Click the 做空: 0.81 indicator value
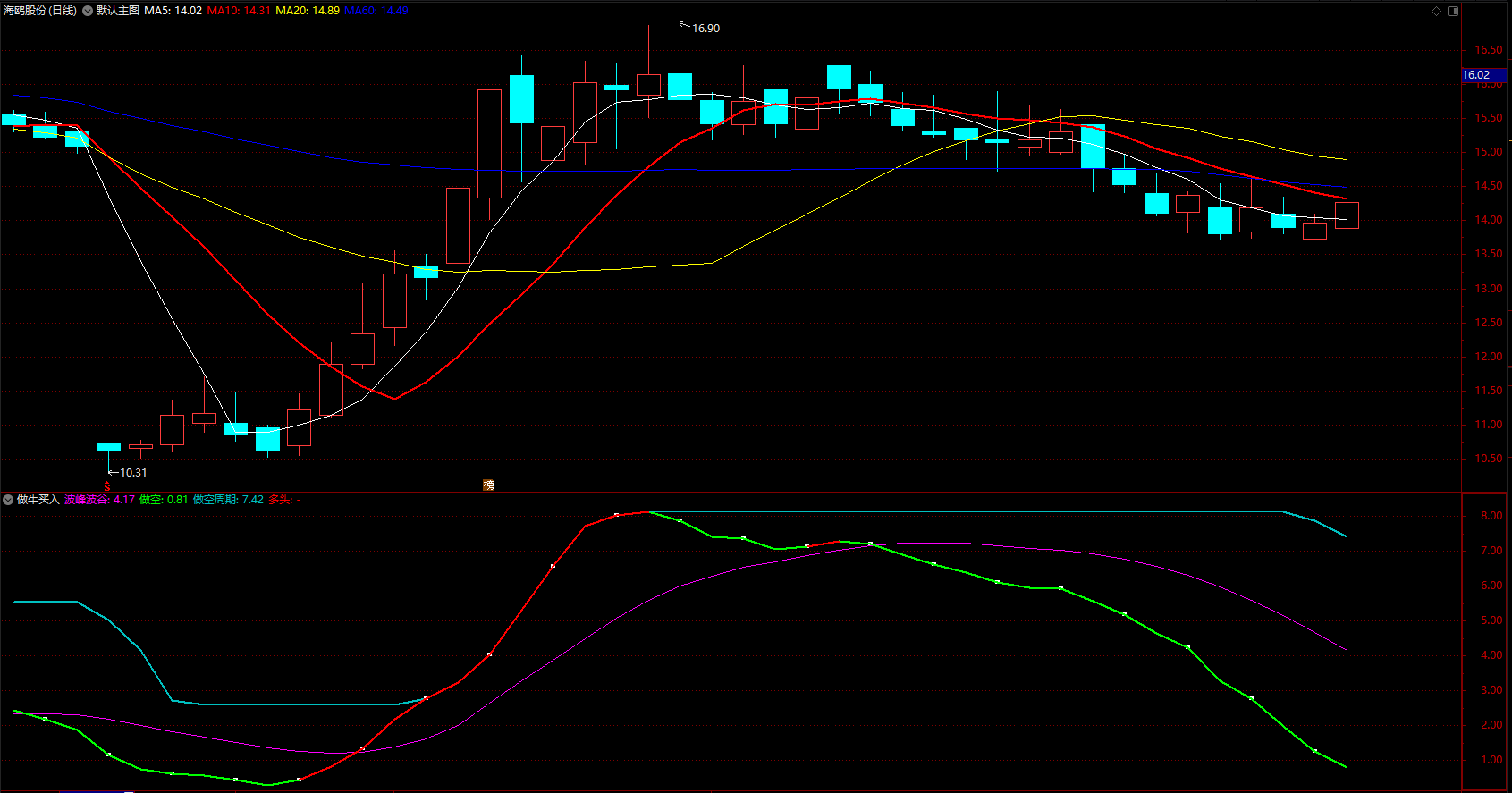The height and width of the screenshot is (793, 1512). [x=164, y=500]
